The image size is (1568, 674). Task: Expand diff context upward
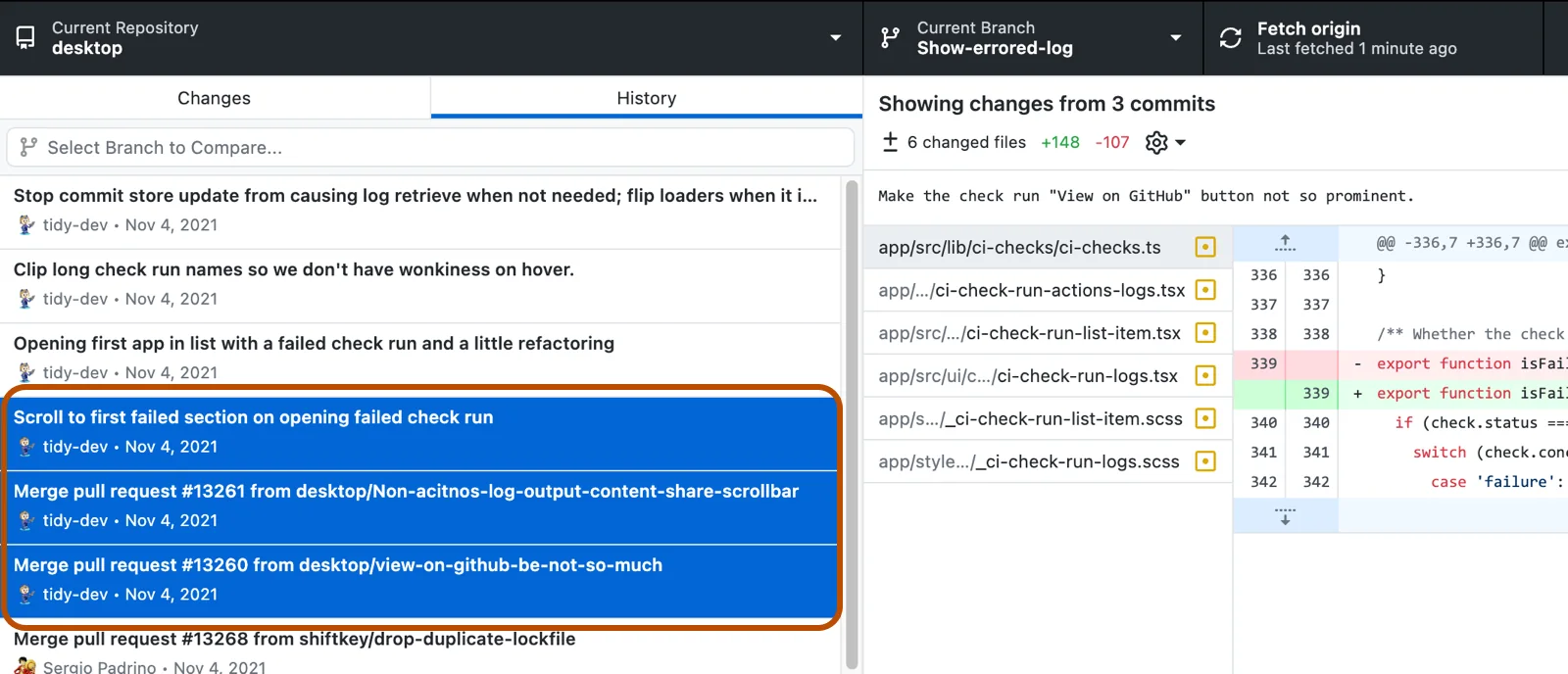1285,242
